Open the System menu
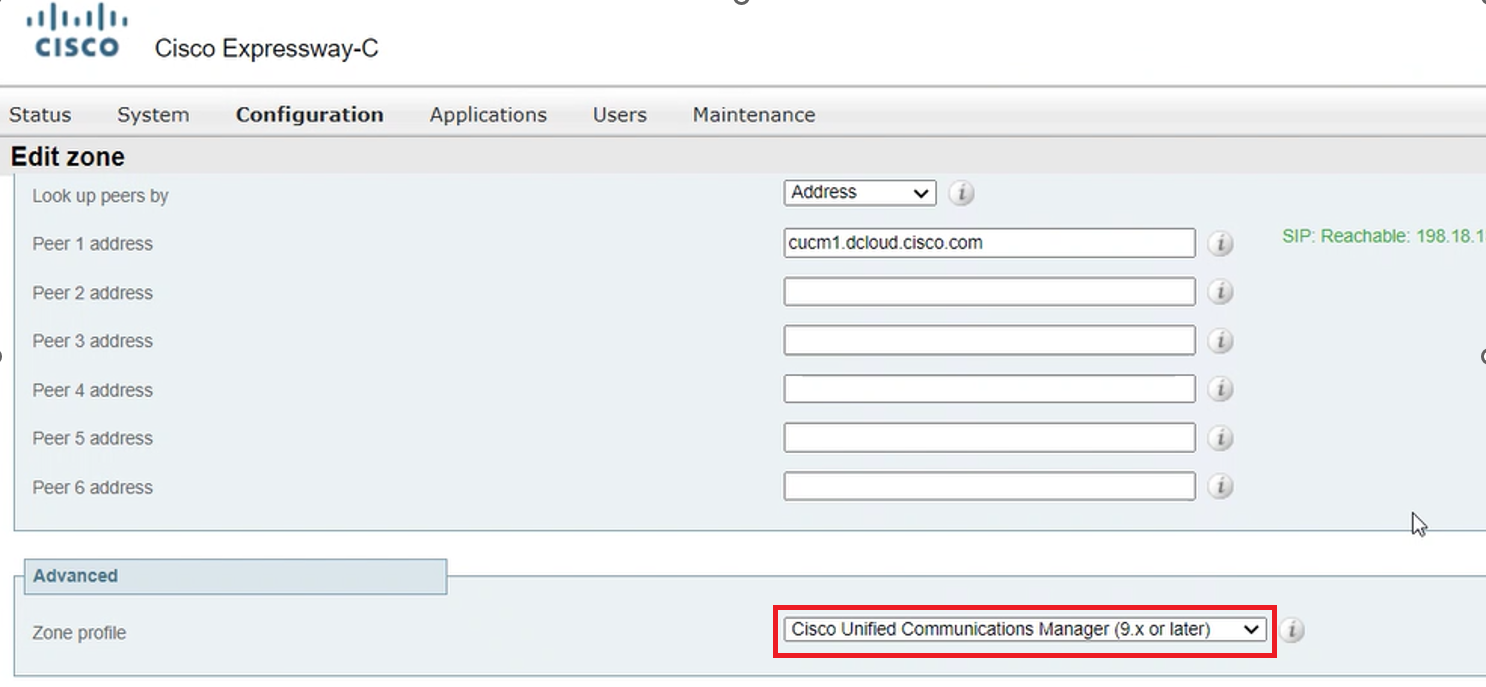The image size is (1486, 687). tap(153, 115)
